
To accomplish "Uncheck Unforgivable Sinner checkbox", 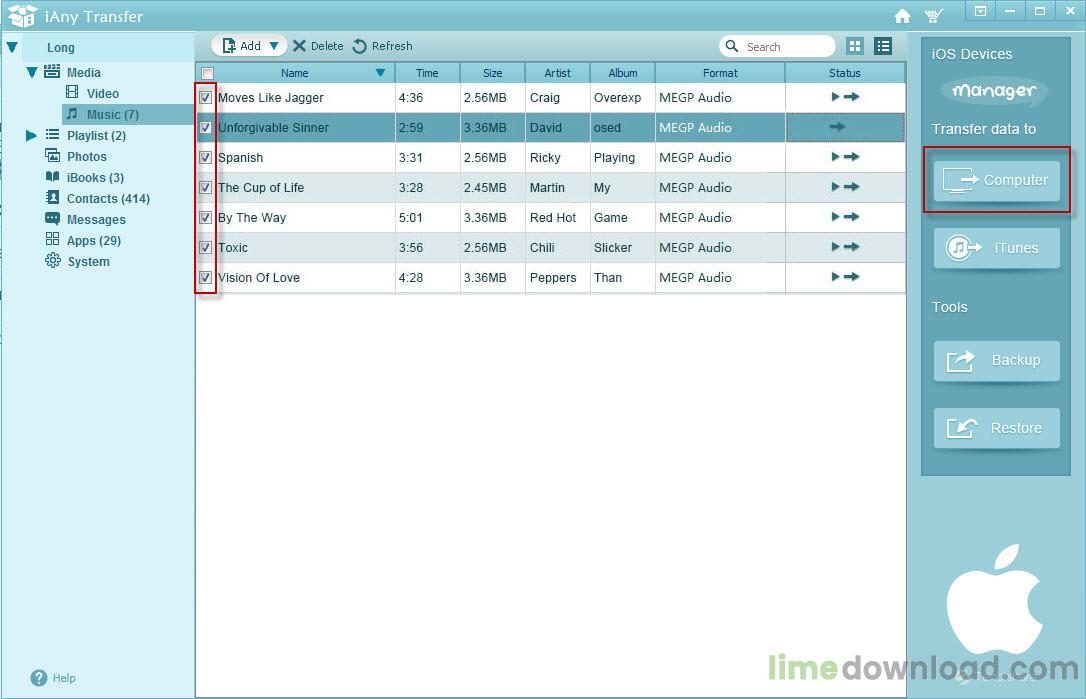I will coord(206,127).
